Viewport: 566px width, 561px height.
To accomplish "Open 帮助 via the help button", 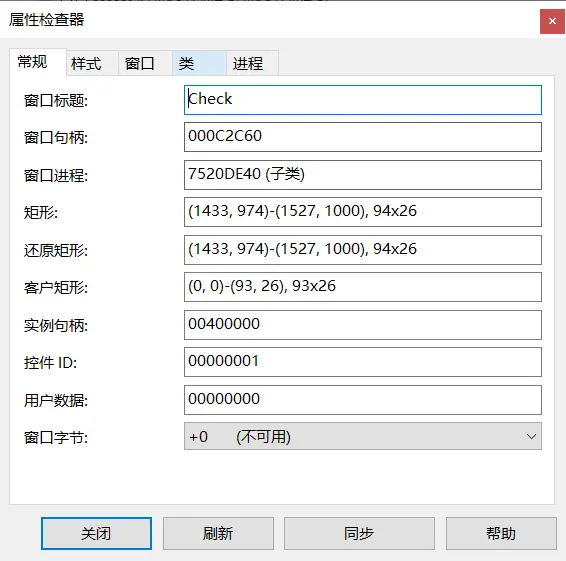I will tap(501, 534).
